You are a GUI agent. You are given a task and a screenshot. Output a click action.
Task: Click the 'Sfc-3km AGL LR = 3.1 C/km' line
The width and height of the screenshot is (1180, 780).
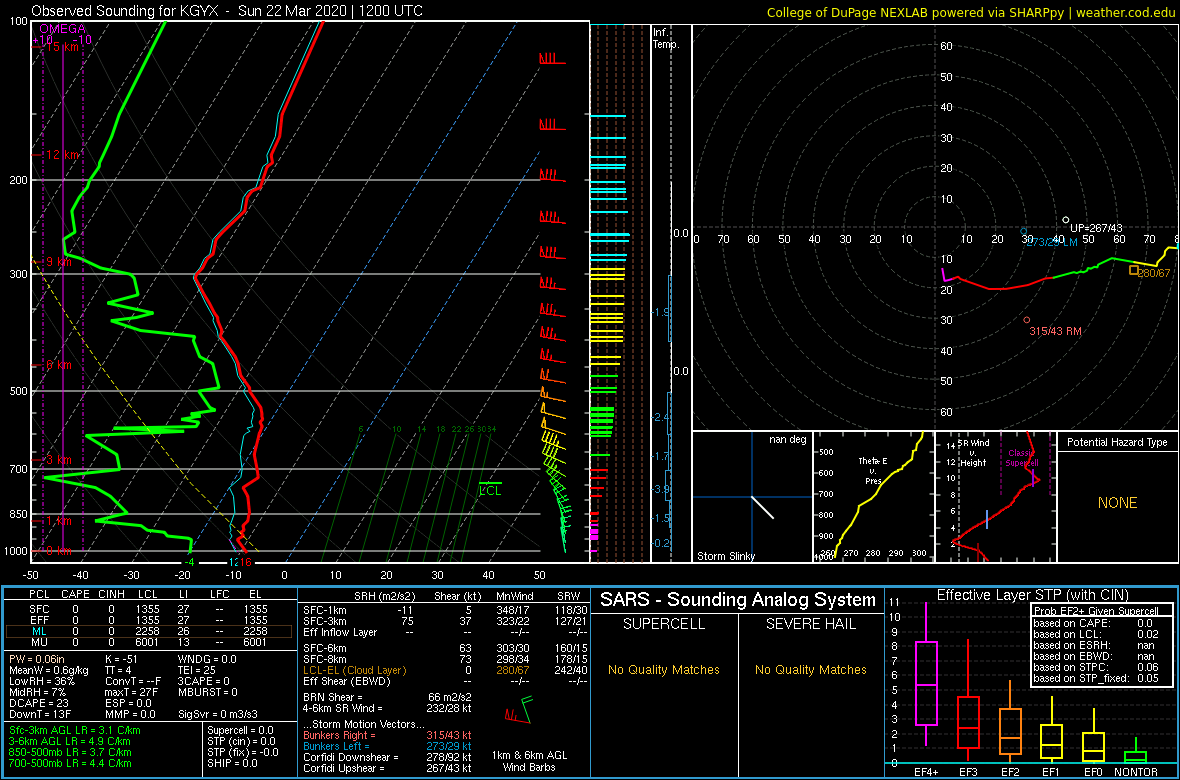tap(75, 730)
